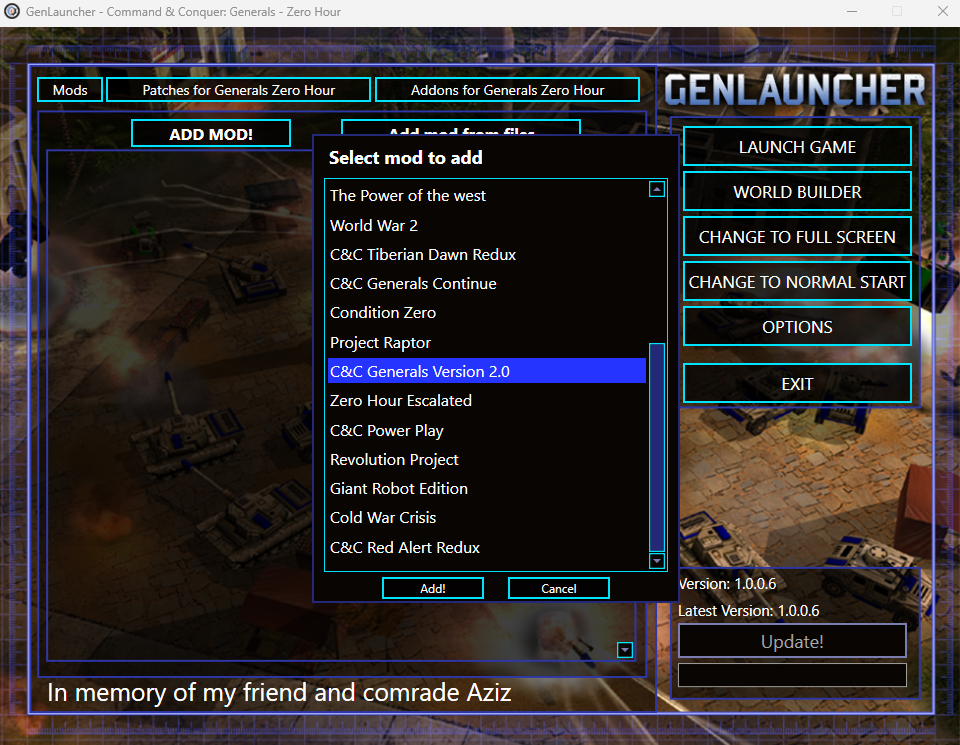960x745 pixels.
Task: Select Zero Hour Escalated in the list
Action: coord(487,400)
